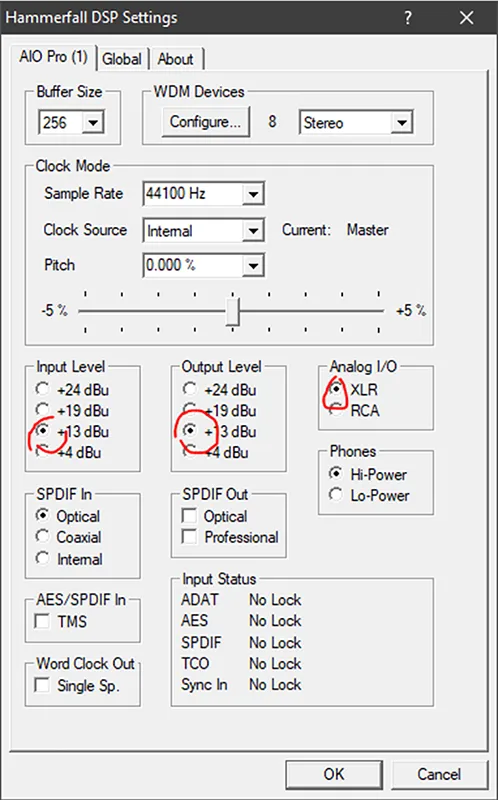Click the ADAT No Lock status
This screenshot has height=800, width=498.
275,599
